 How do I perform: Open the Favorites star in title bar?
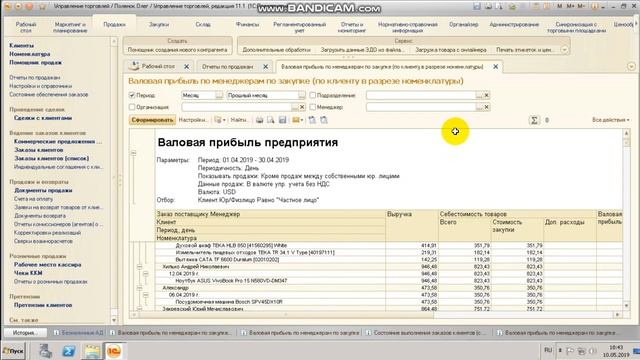click(x=42, y=7)
